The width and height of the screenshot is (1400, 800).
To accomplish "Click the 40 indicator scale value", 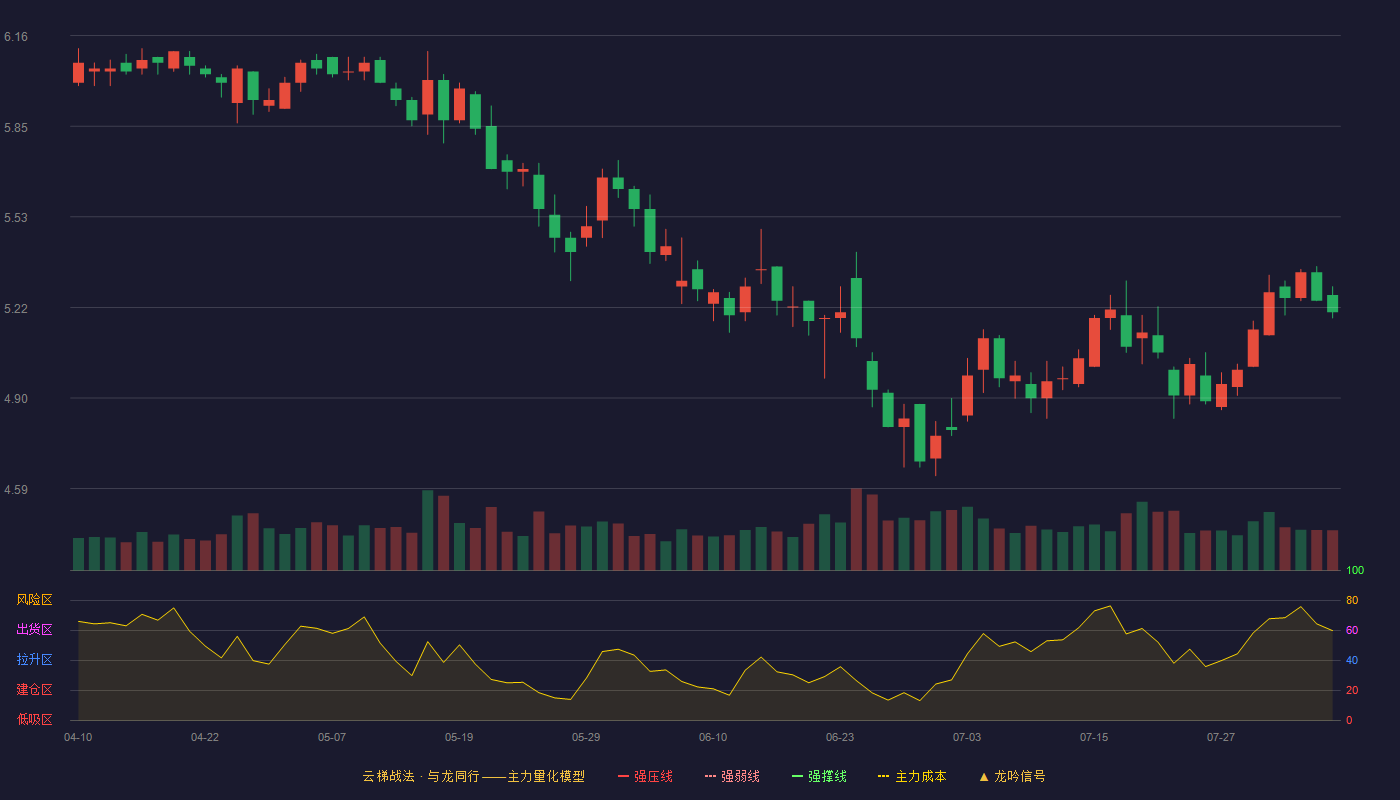I will (x=1352, y=660).
